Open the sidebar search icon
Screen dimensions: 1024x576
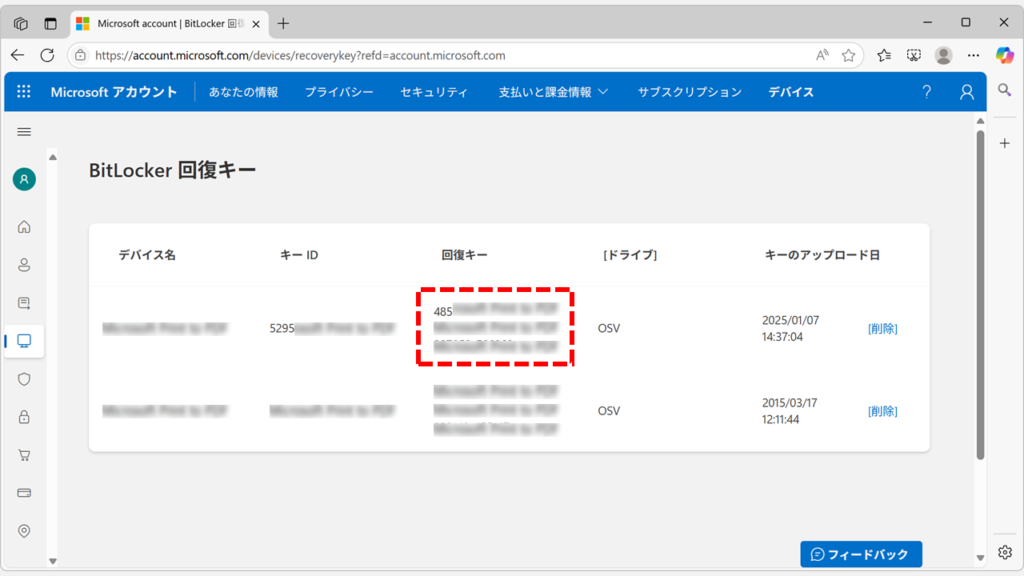tap(1004, 90)
